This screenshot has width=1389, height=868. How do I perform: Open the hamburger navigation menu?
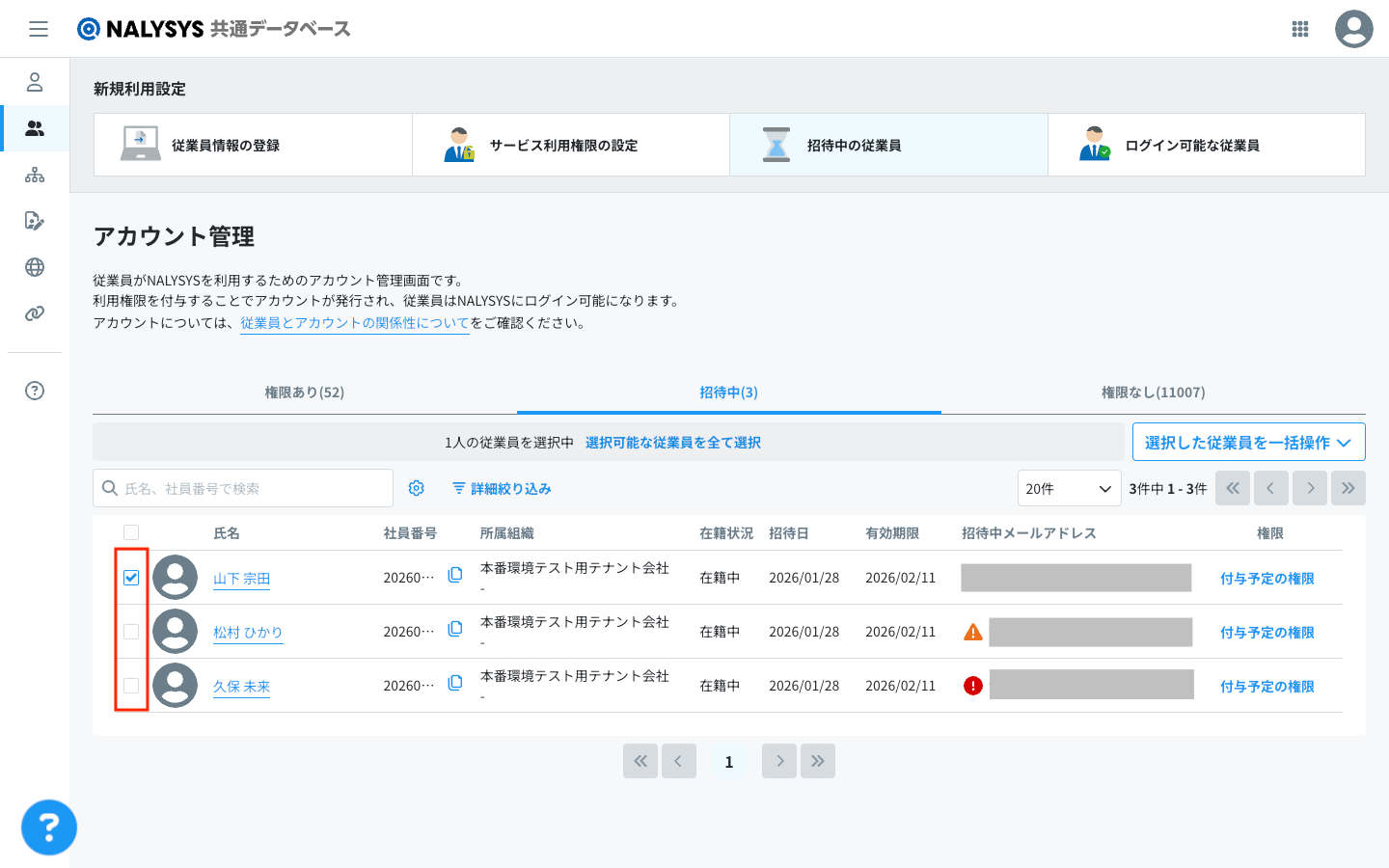(39, 29)
